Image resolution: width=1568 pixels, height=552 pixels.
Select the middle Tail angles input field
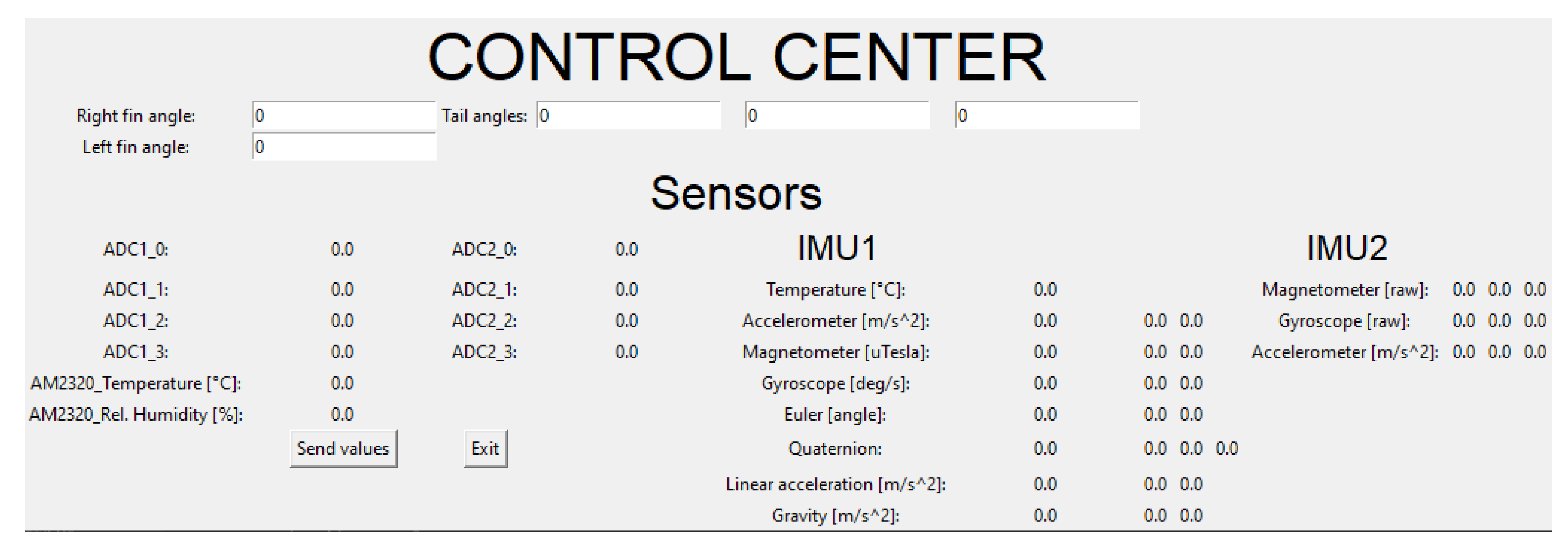837,115
